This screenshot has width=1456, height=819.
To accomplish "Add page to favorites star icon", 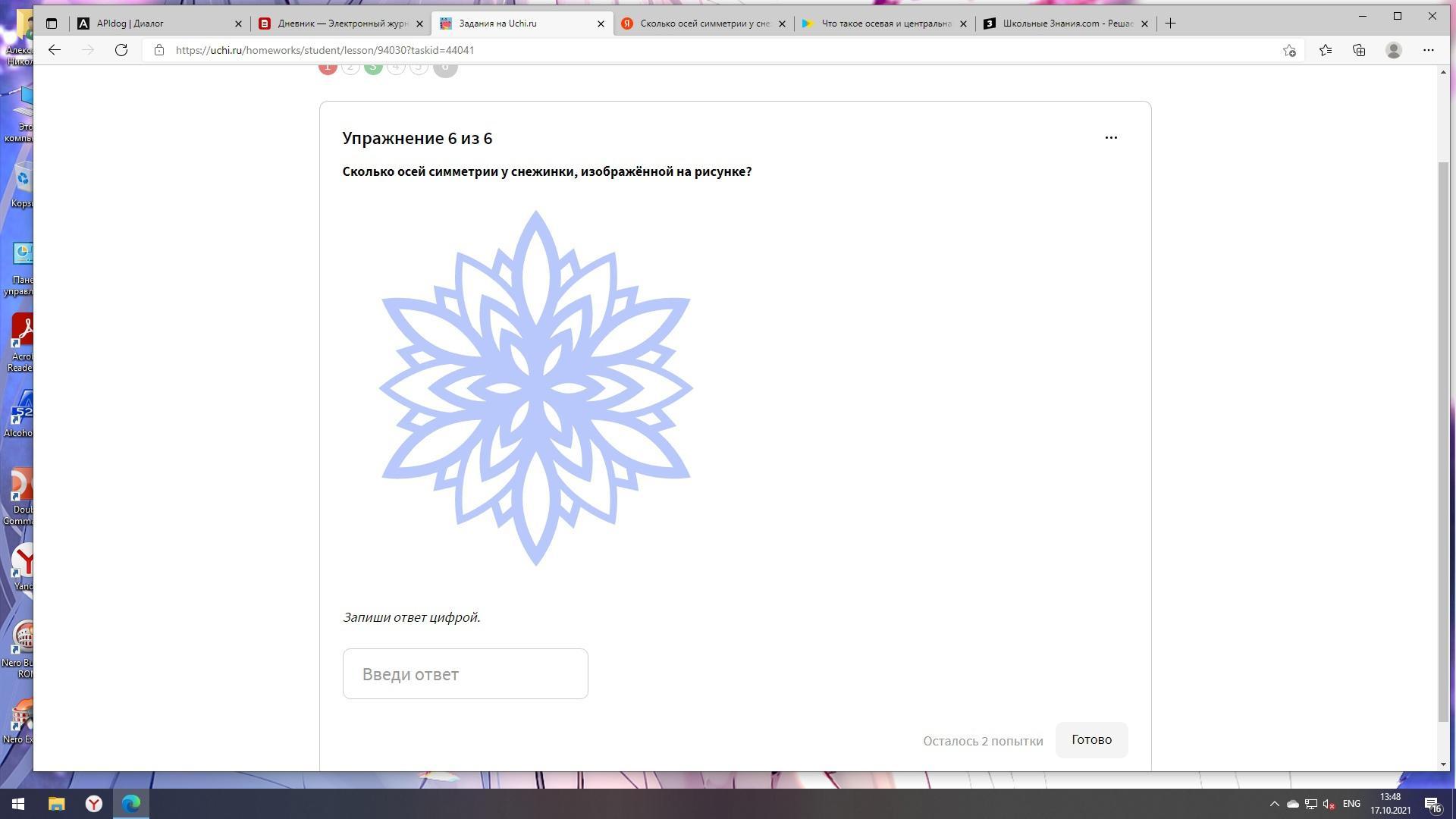I will tap(1289, 50).
